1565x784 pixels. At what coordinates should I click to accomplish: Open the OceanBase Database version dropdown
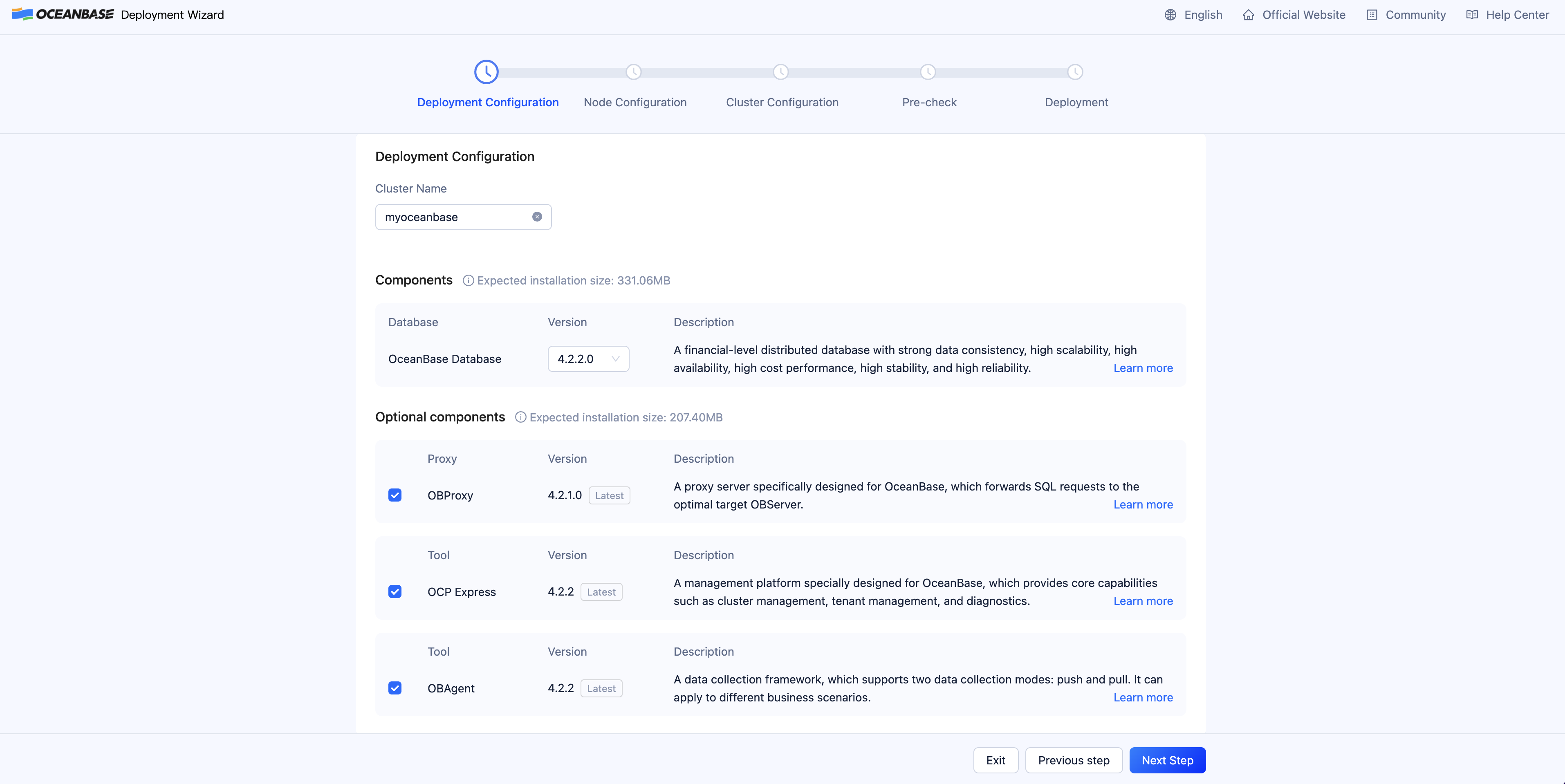[588, 359]
